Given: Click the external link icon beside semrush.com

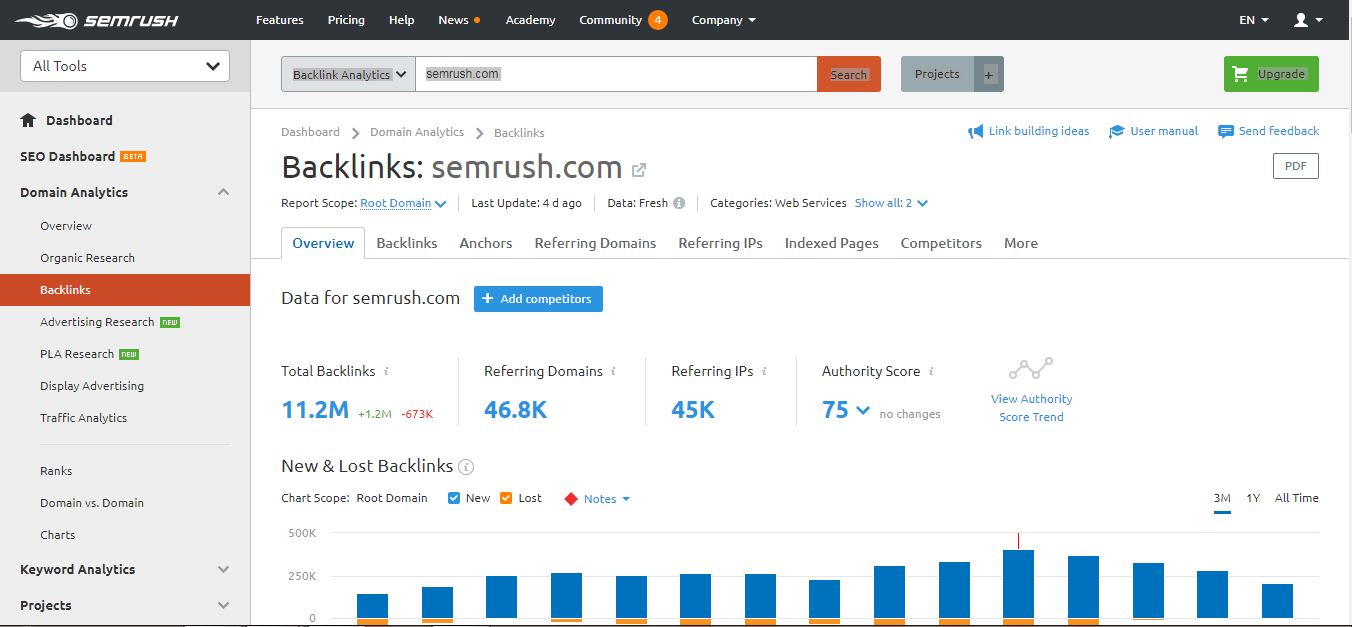Looking at the screenshot, I should point(639,169).
